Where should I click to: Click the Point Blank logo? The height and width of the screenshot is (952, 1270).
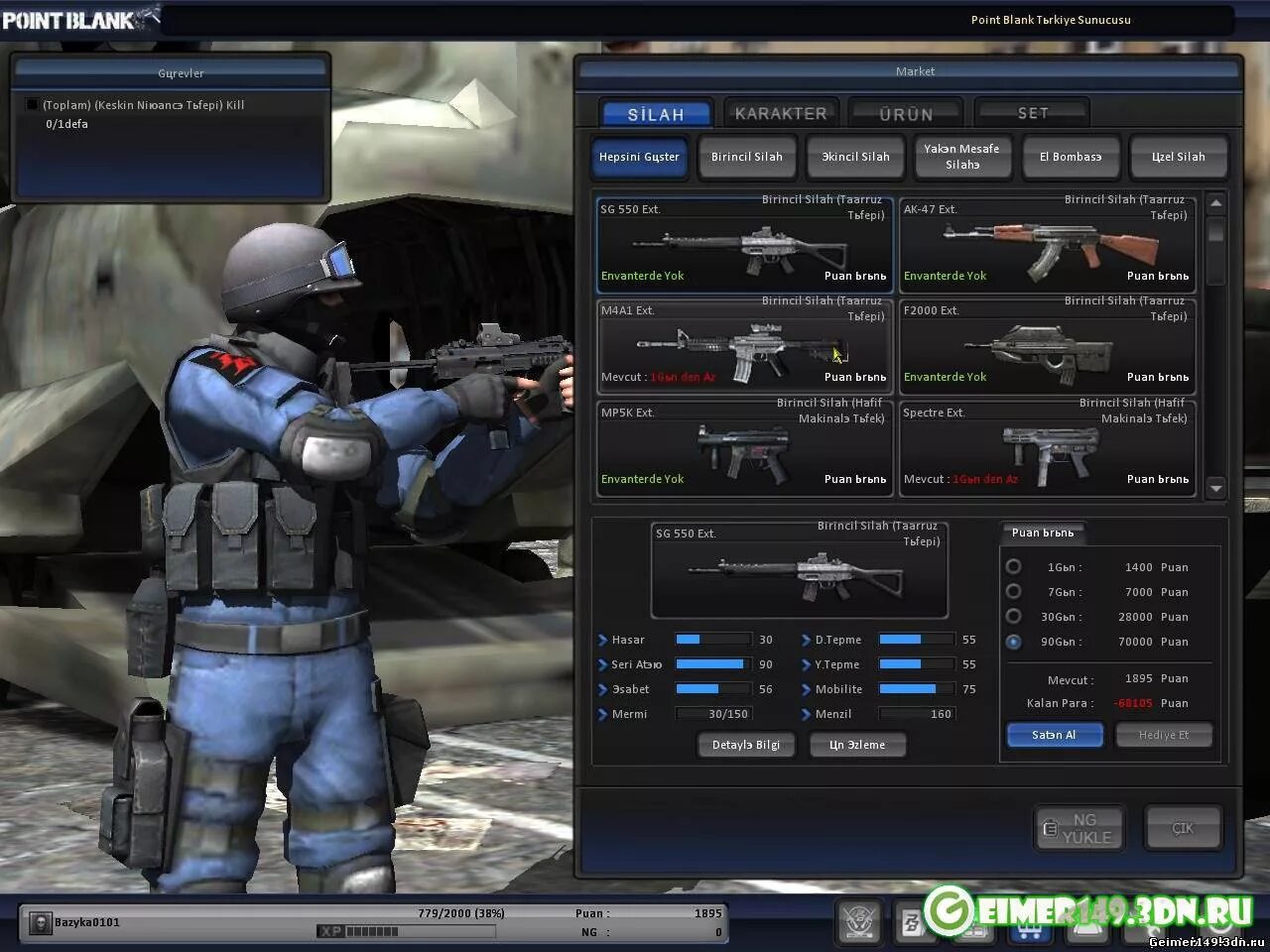[79, 19]
